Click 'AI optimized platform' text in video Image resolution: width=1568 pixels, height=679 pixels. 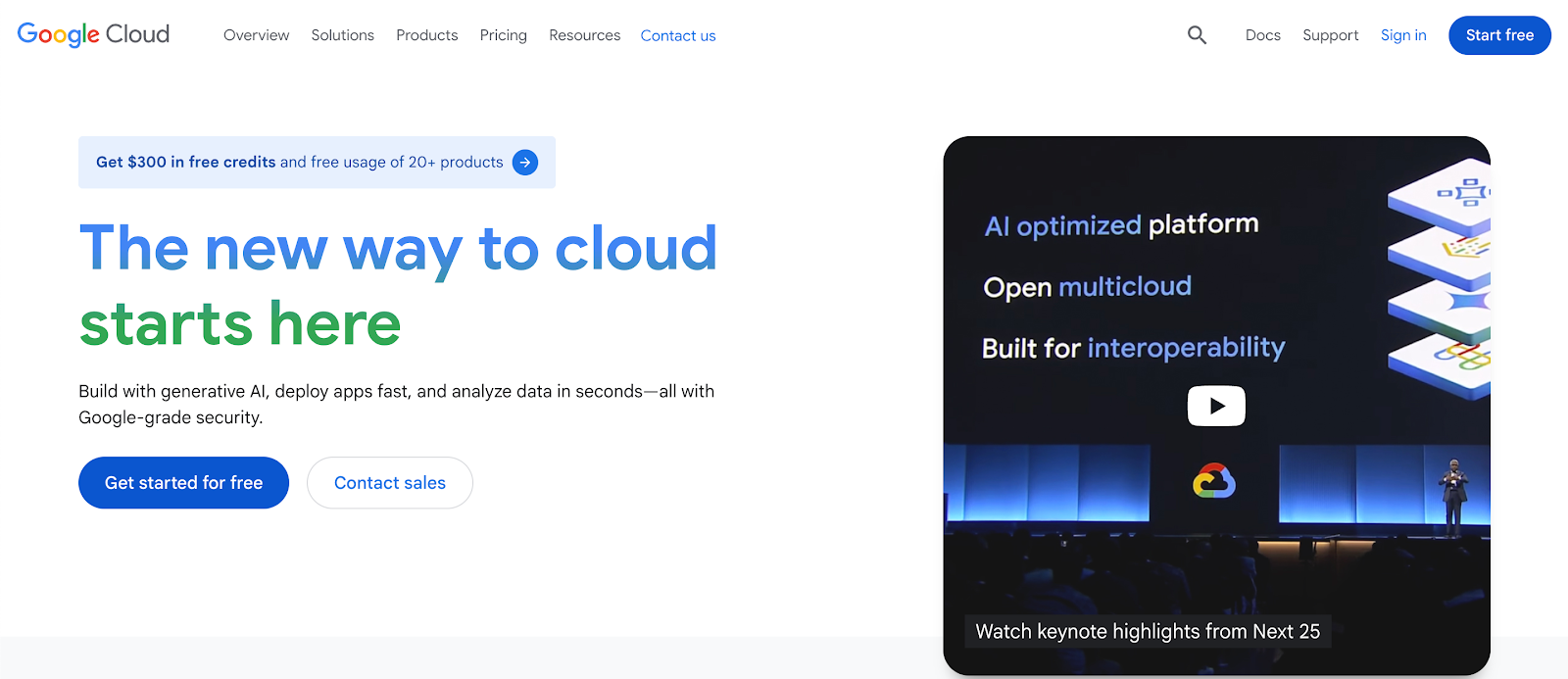(1121, 225)
